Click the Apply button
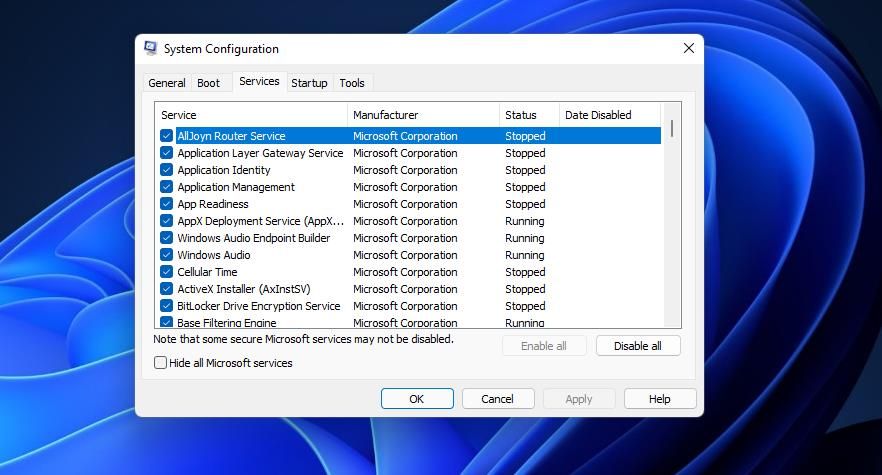 tap(579, 398)
